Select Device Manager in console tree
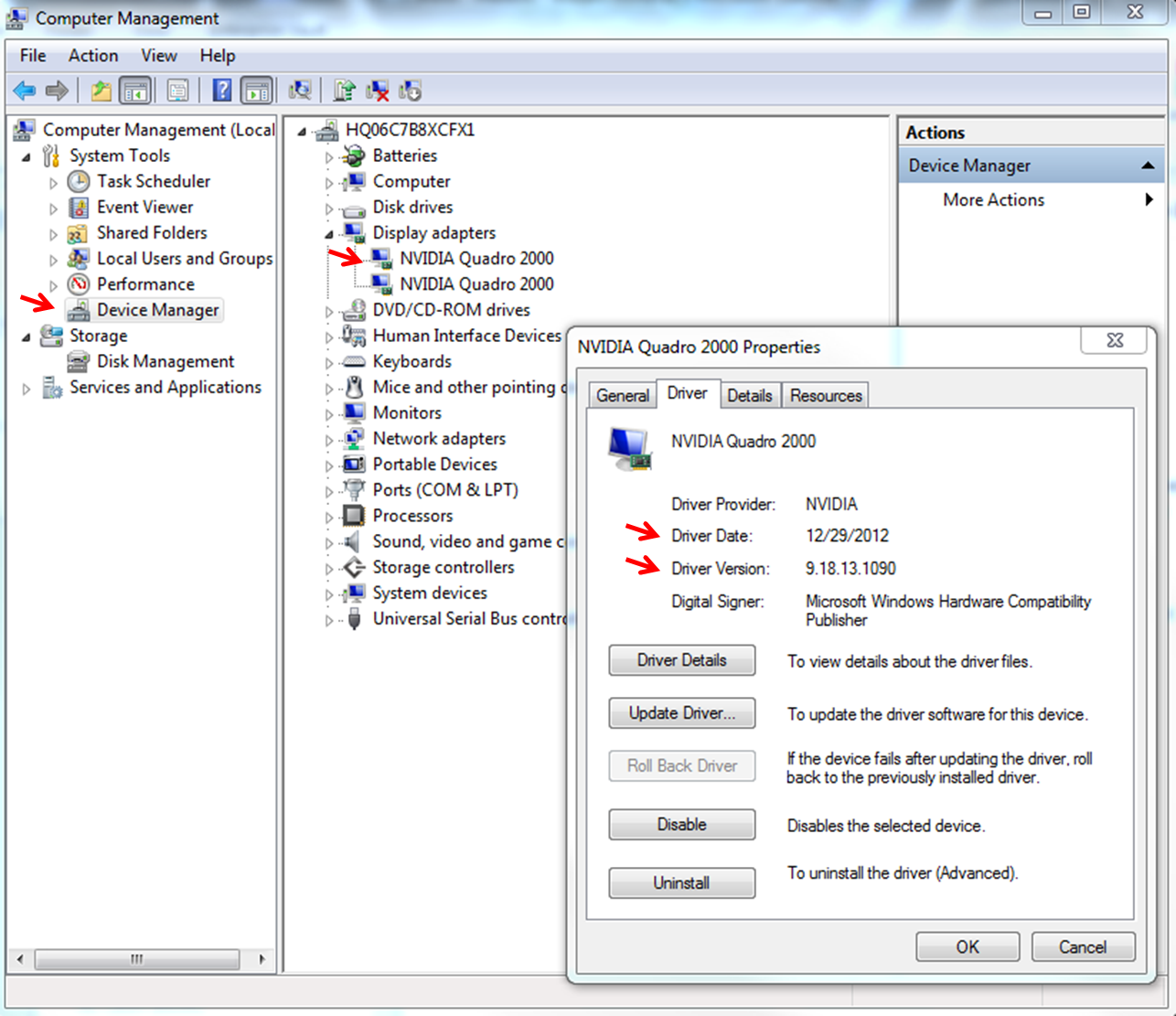 158,310
